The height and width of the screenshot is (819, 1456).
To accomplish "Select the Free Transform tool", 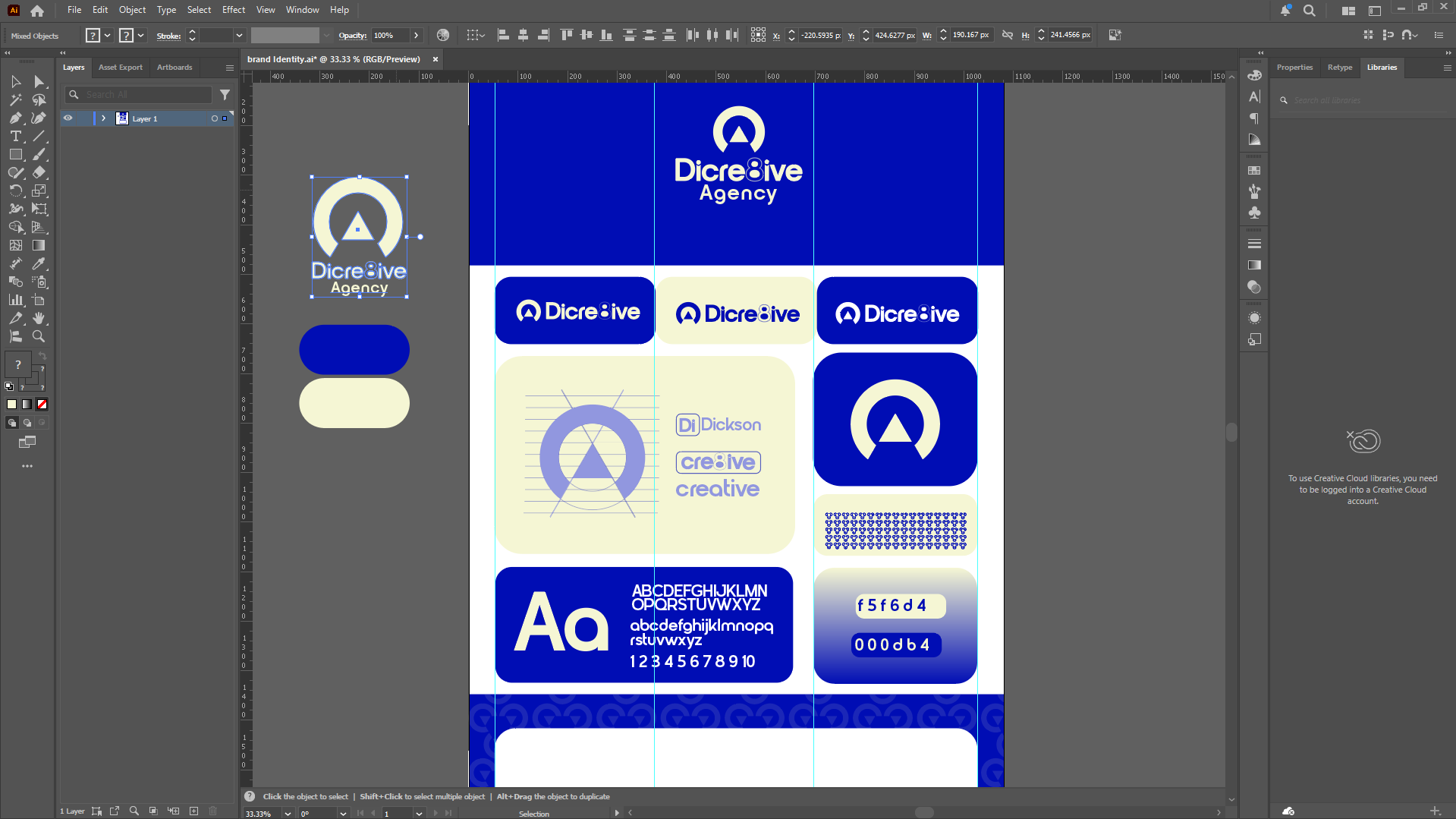I will [x=39, y=209].
